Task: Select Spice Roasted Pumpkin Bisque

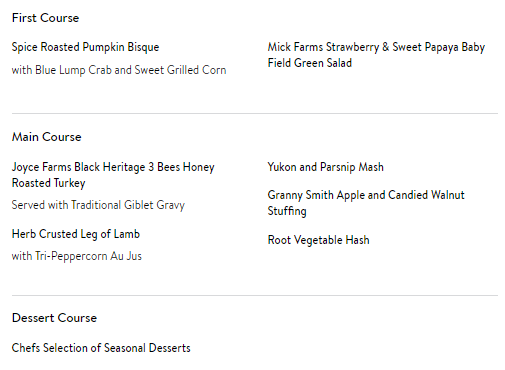Action: click(85, 47)
